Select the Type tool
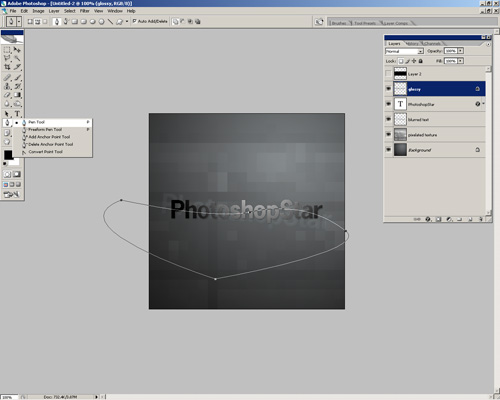Screen dimensions: 500x400 point(17,114)
